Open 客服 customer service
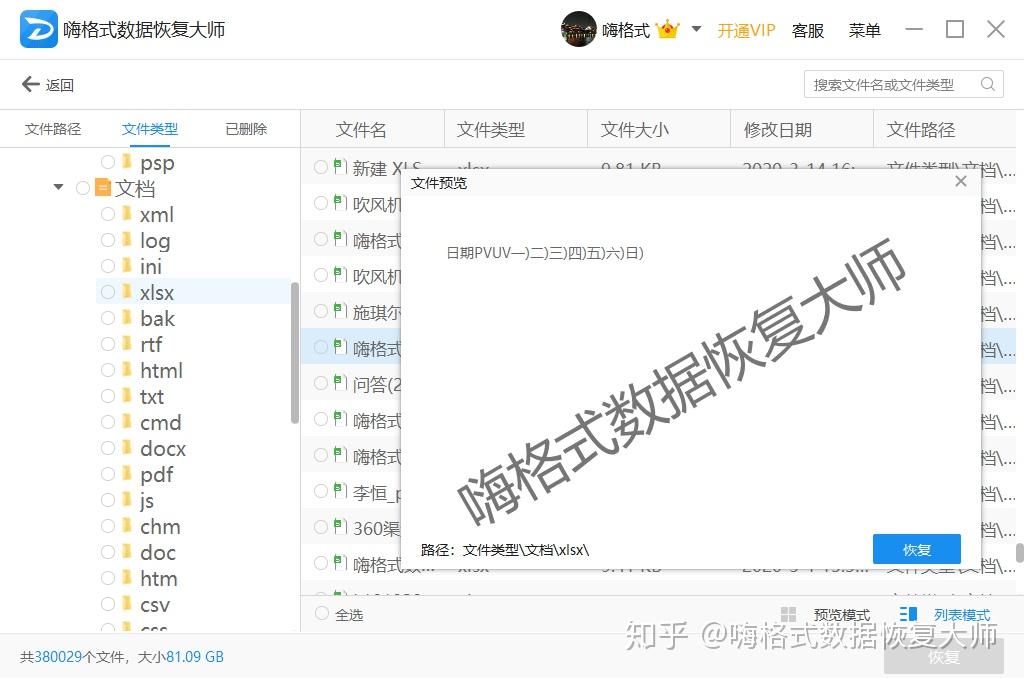The width and height of the screenshot is (1024, 678). click(807, 30)
